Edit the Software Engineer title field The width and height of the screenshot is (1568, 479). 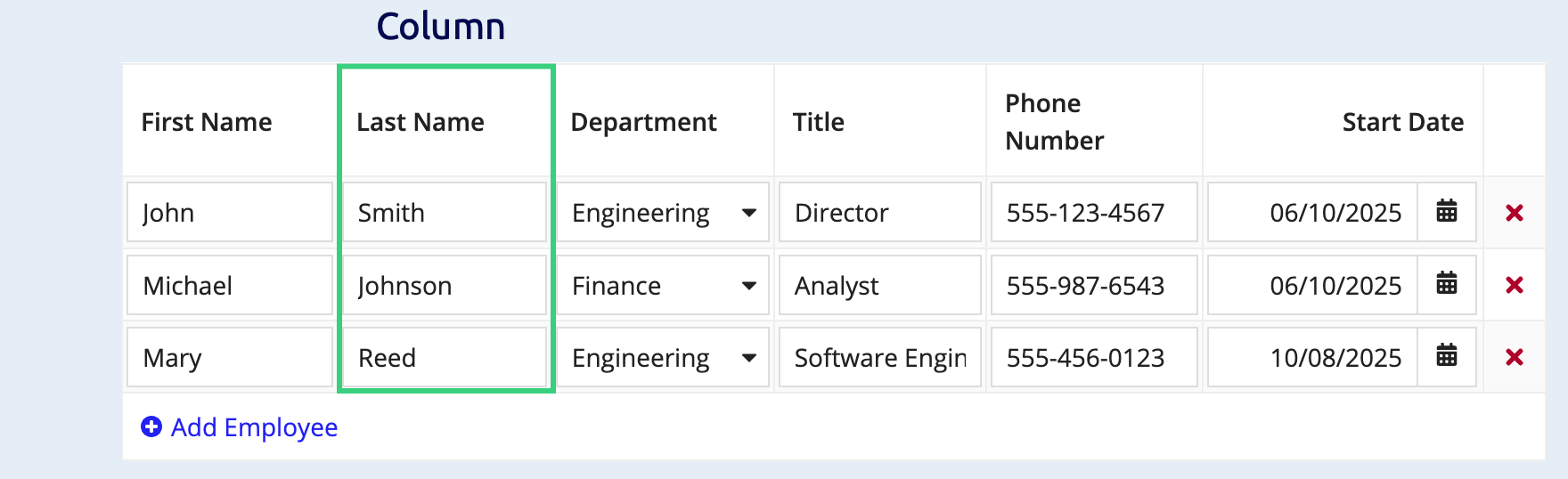880,357
